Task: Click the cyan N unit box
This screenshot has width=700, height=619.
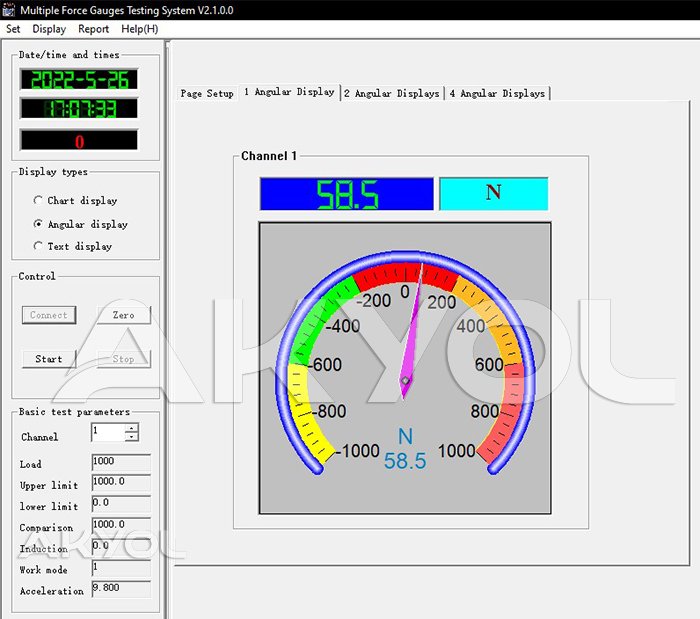Action: [x=493, y=194]
